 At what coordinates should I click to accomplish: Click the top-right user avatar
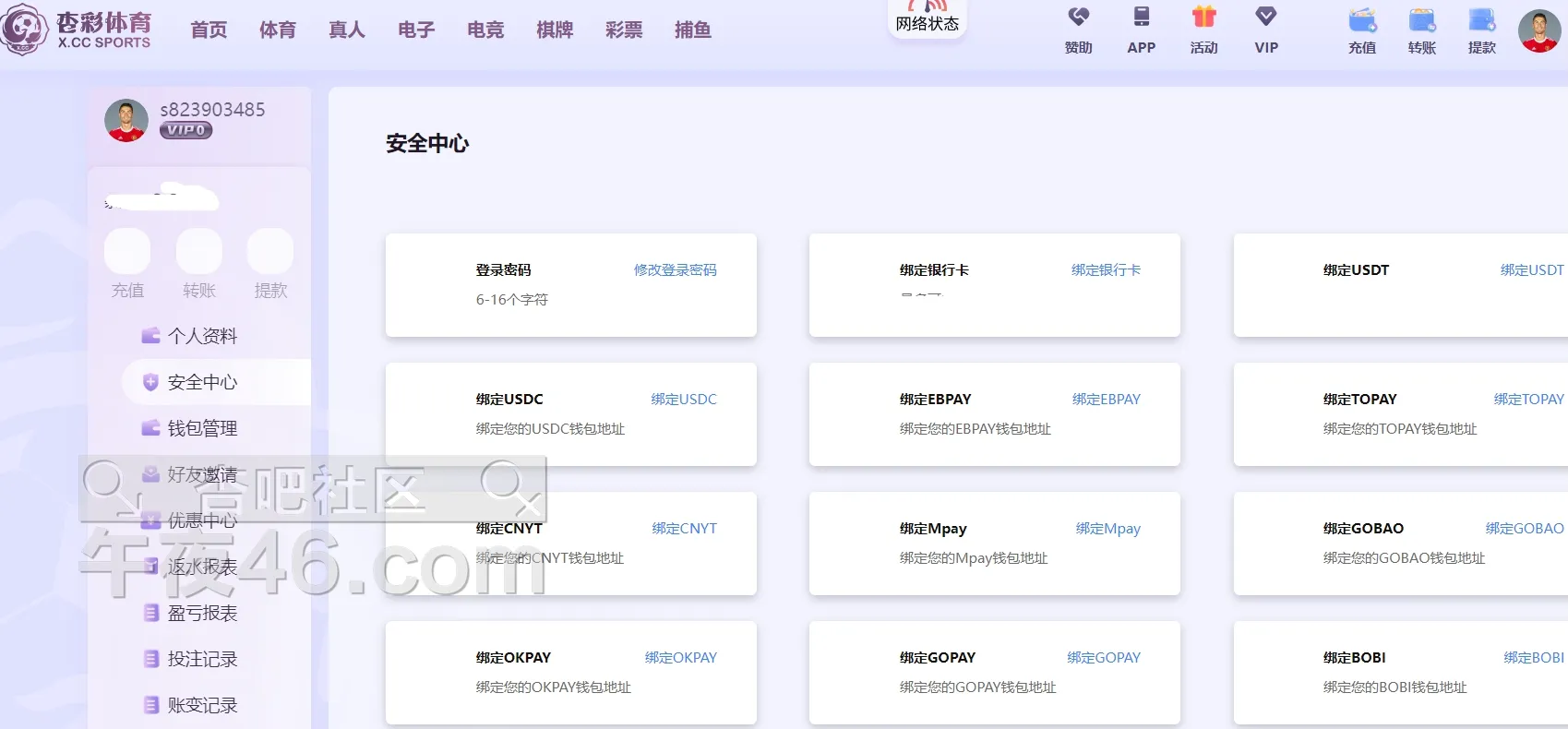point(1538,31)
